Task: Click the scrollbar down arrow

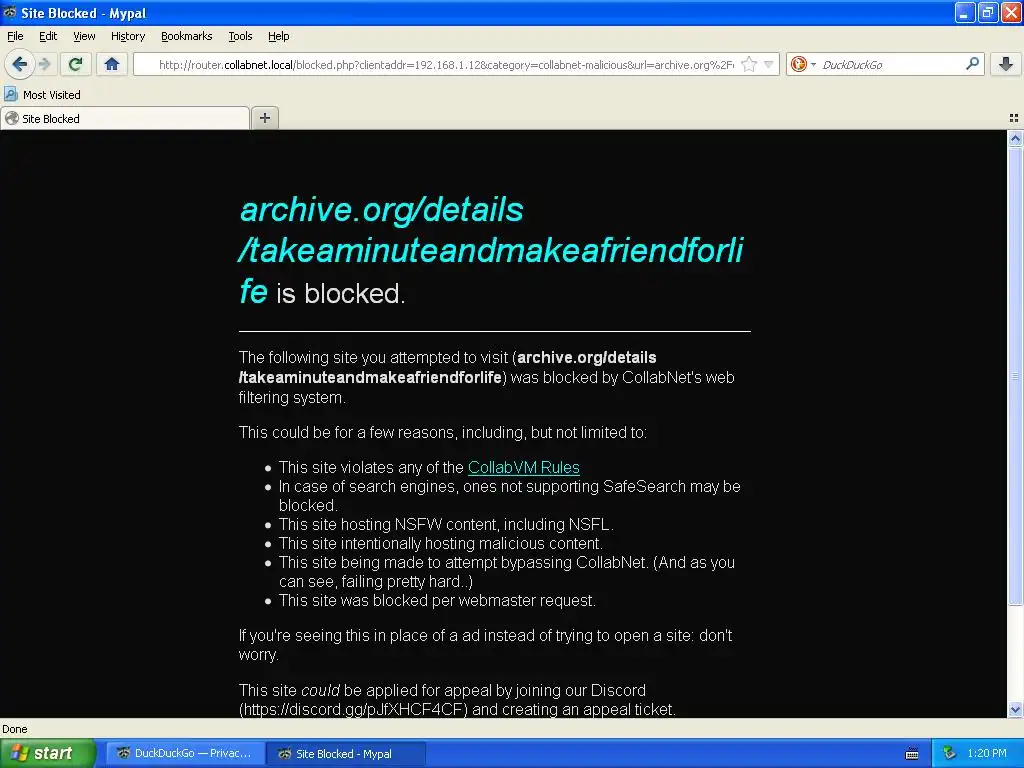Action: pos(1015,710)
